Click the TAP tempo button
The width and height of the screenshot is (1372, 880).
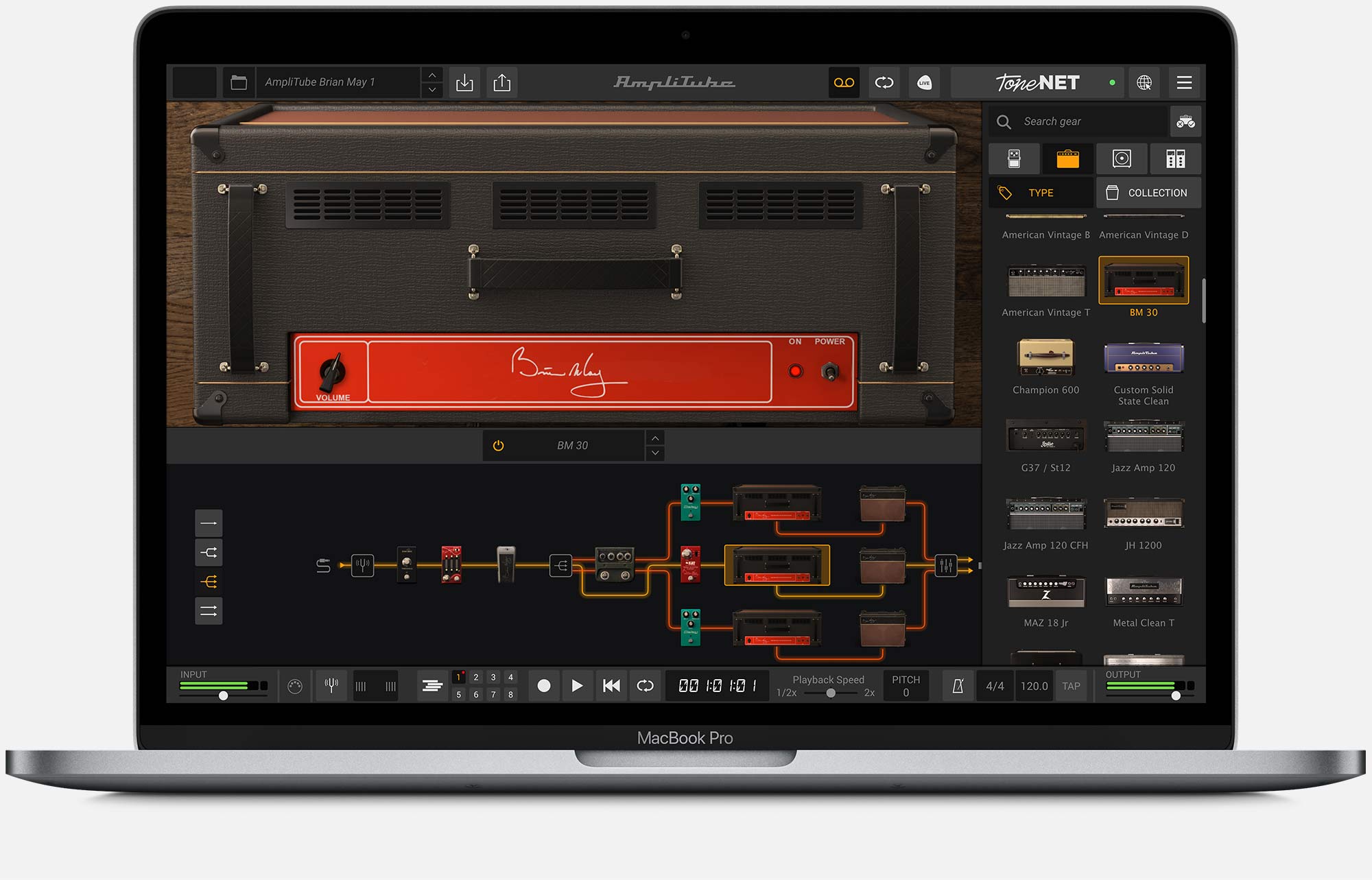click(1071, 686)
